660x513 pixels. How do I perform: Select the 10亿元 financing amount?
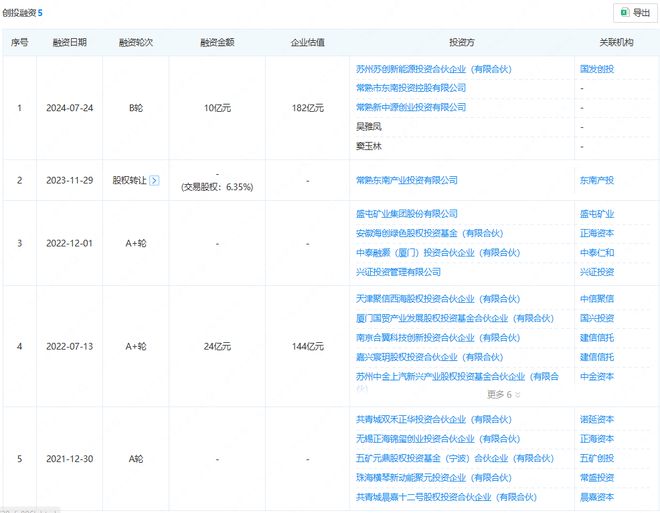click(x=217, y=108)
